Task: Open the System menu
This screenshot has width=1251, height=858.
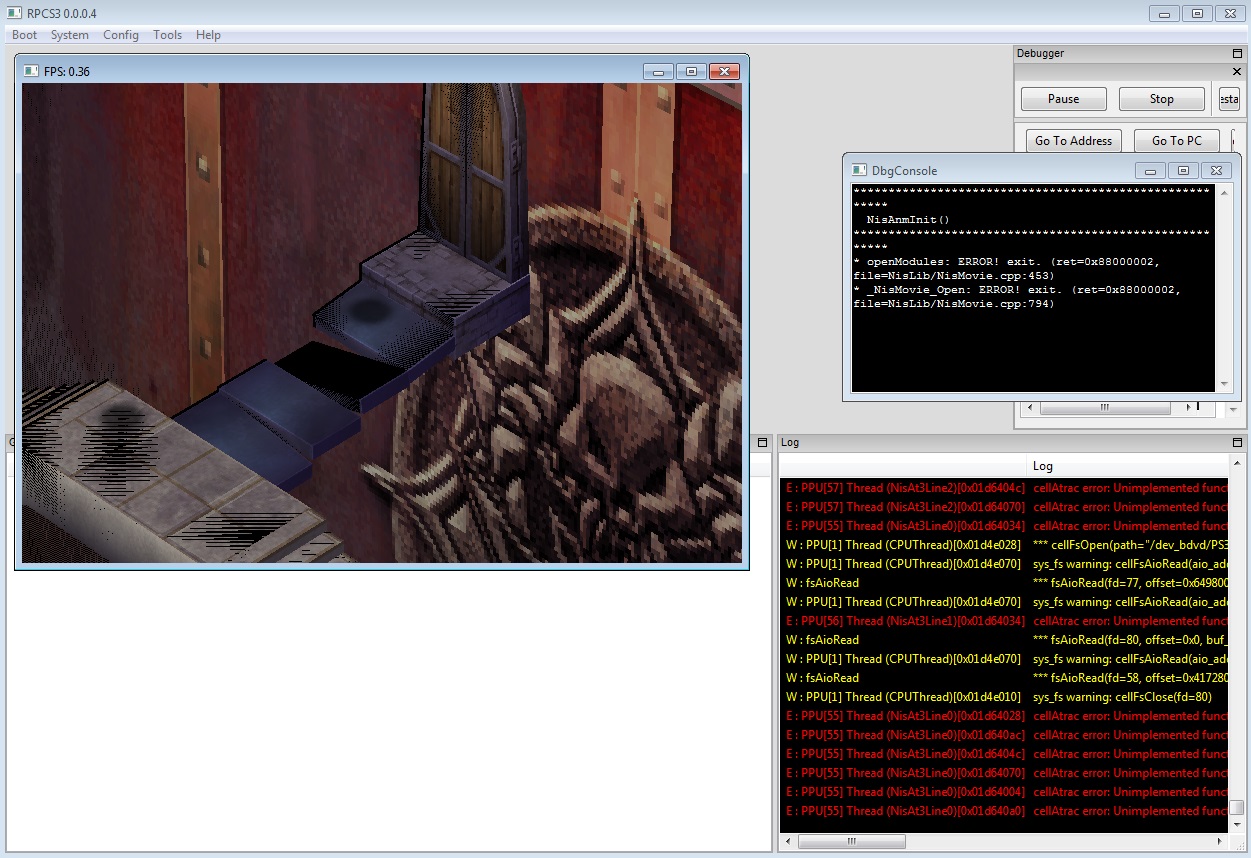Action: (x=70, y=35)
